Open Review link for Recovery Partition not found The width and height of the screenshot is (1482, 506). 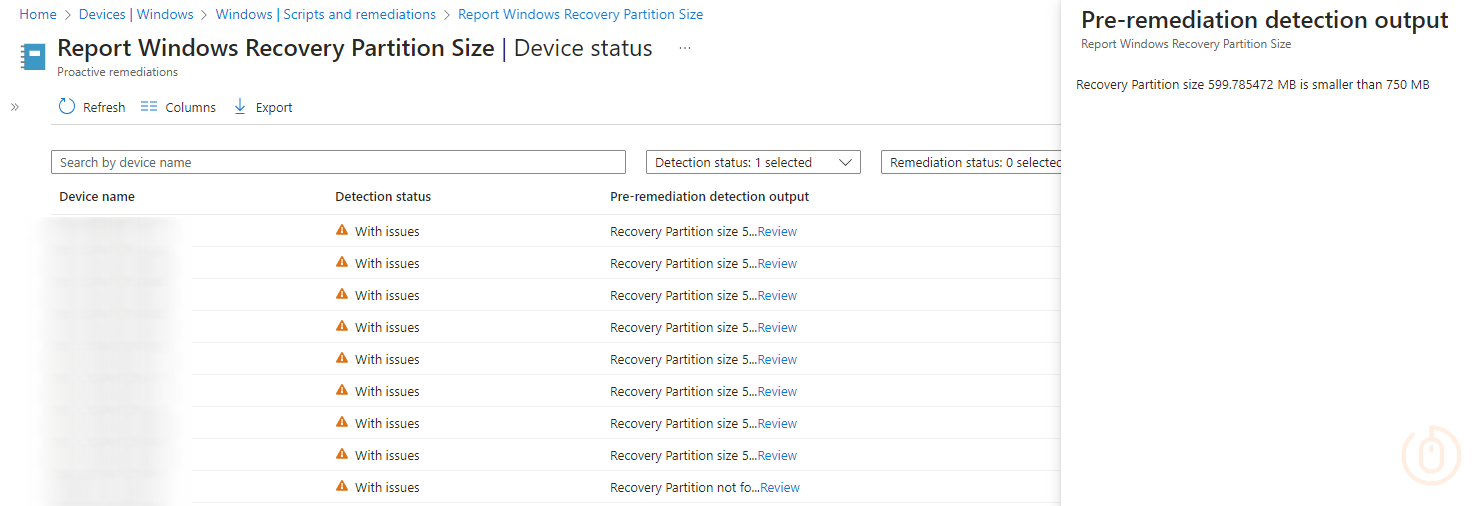tap(780, 487)
